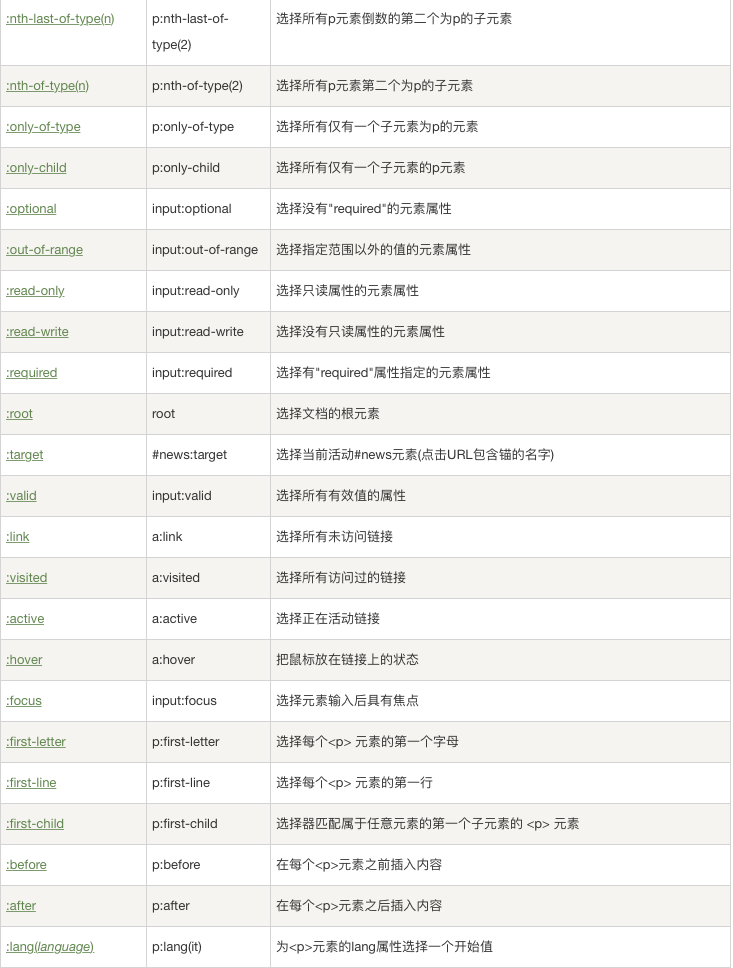The height and width of the screenshot is (968, 733).
Task: Click the :target selector link
Action: [x=25, y=455]
